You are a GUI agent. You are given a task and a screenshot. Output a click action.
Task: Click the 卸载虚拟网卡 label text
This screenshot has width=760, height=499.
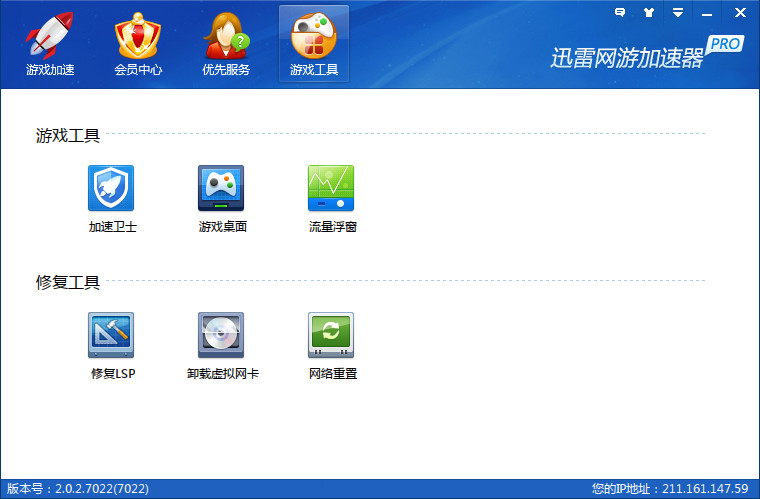click(x=223, y=374)
